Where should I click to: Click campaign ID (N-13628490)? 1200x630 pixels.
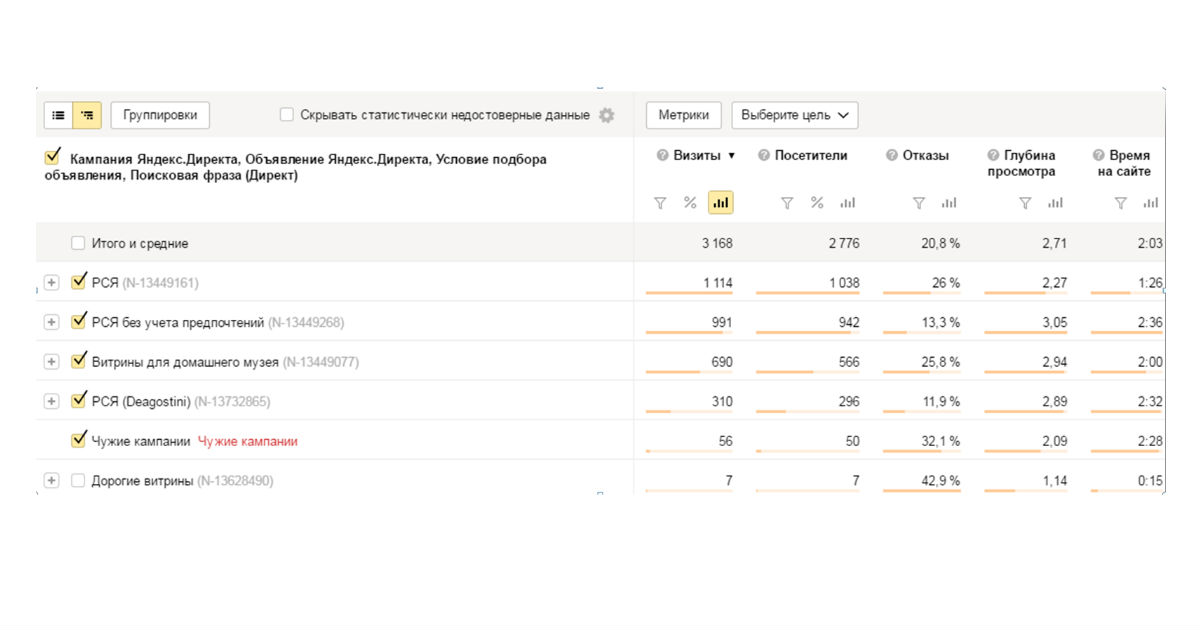point(235,481)
